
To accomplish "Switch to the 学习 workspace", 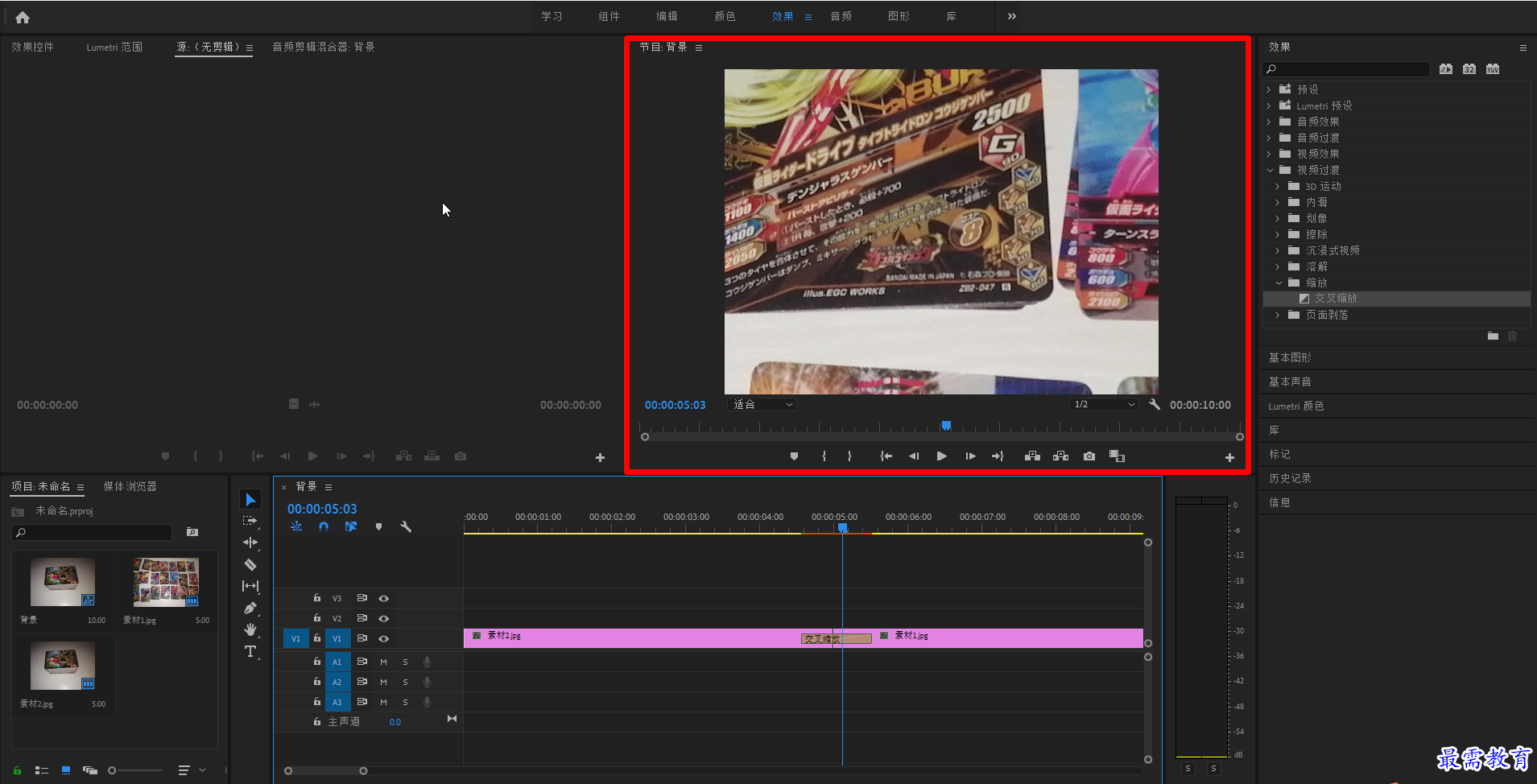I will [x=552, y=16].
